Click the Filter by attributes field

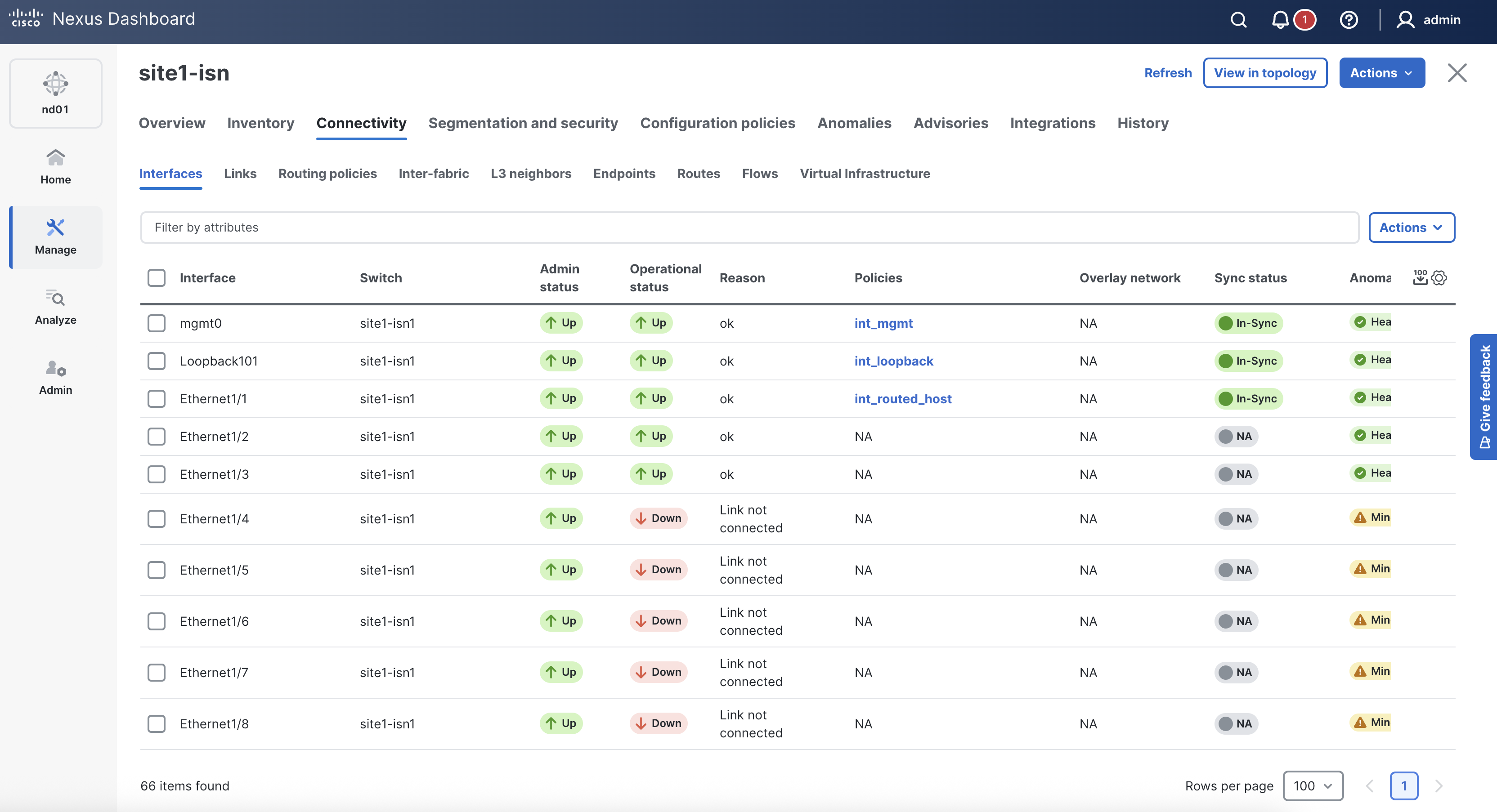[x=748, y=227]
